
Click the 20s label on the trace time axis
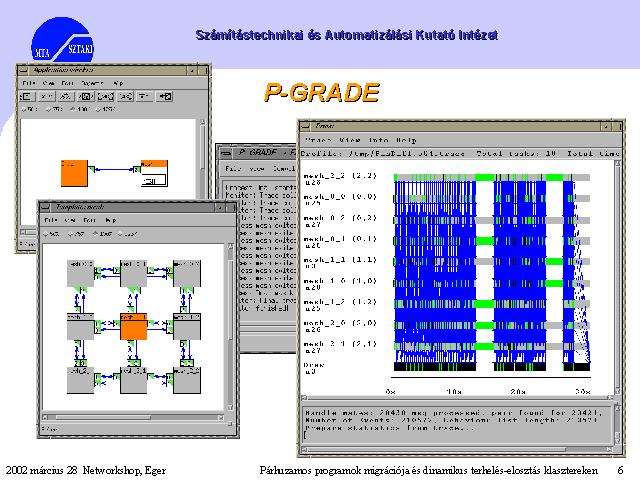(x=518, y=391)
